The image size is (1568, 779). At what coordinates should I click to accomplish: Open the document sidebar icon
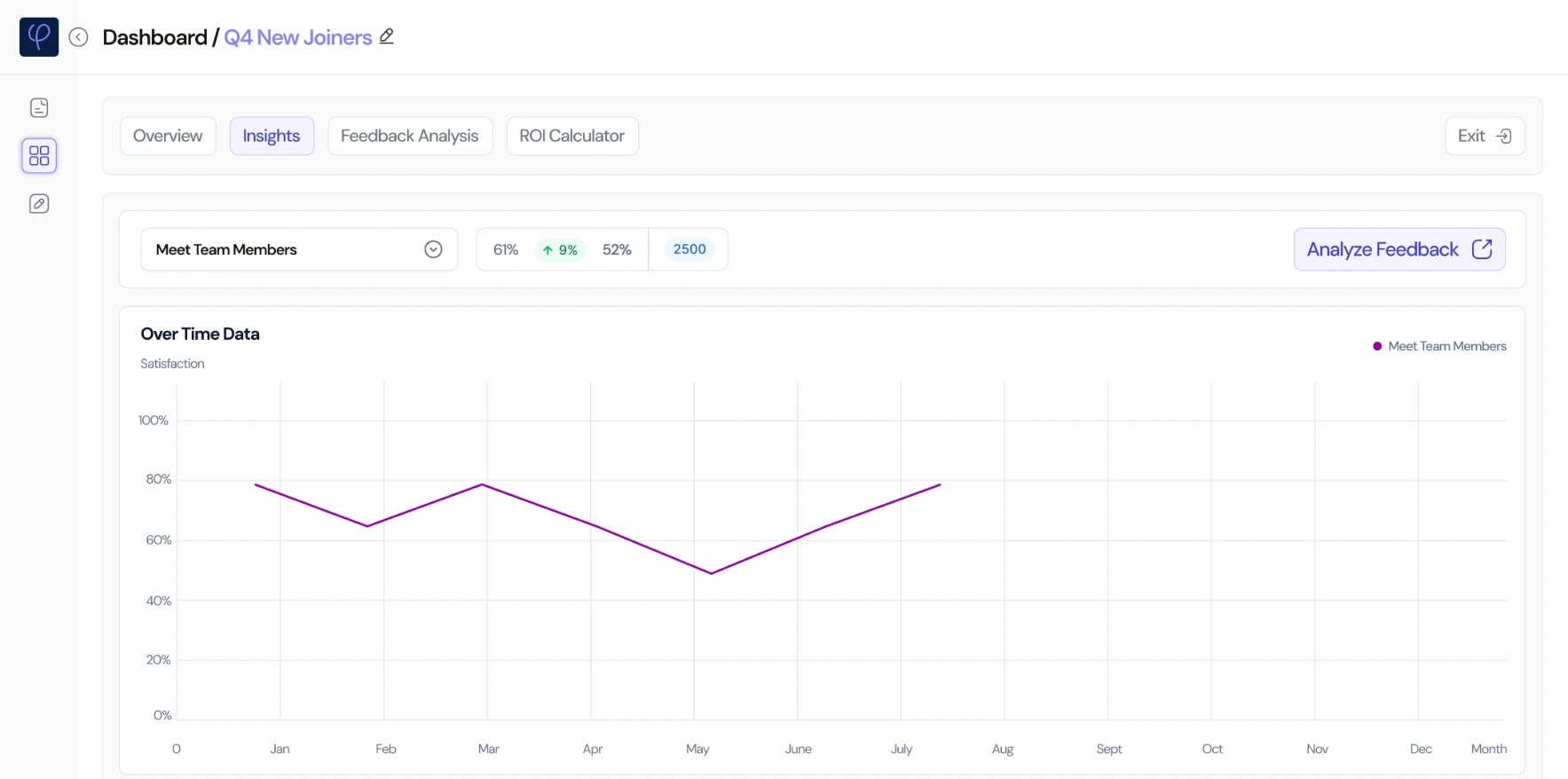click(39, 108)
